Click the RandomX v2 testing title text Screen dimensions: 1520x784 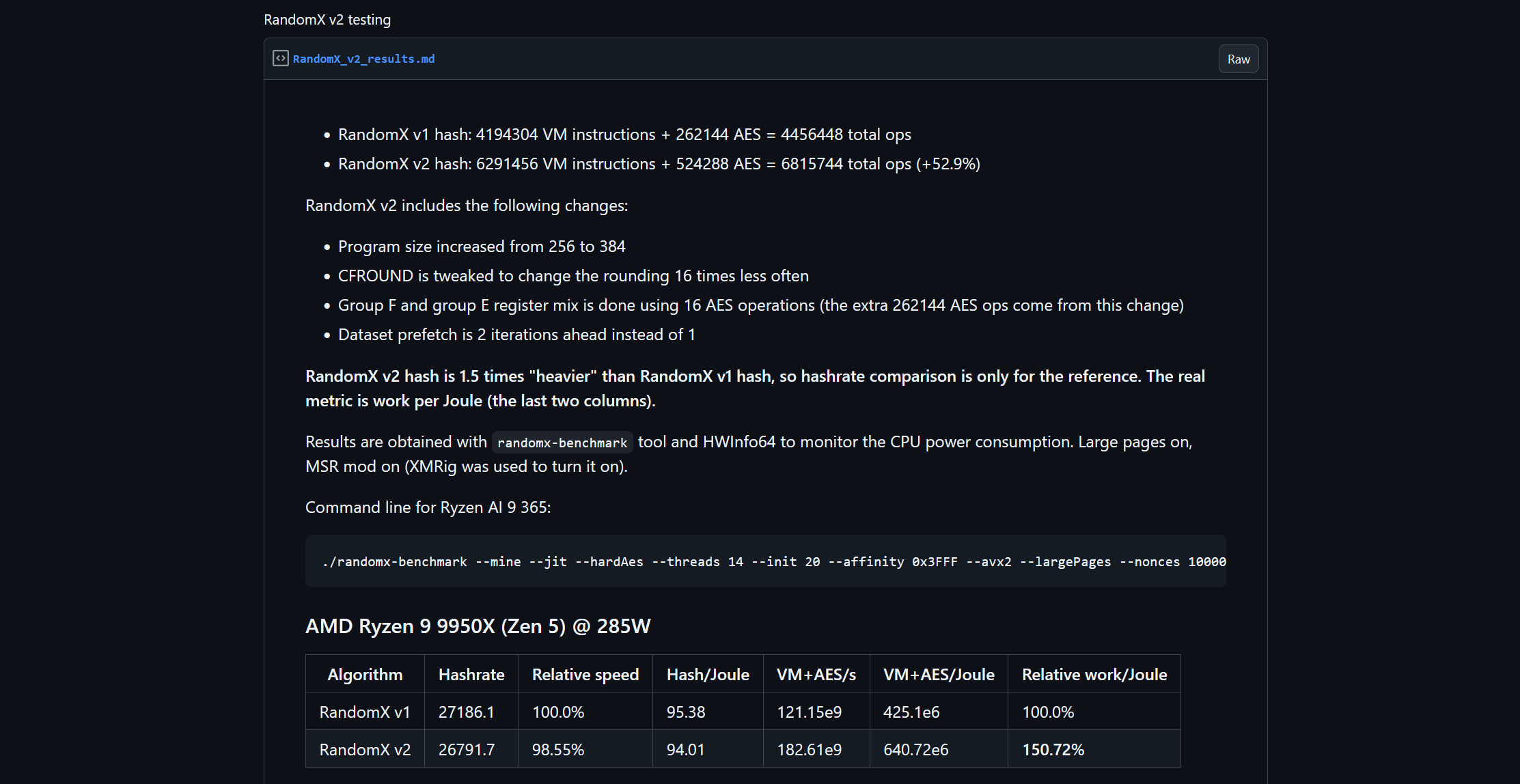pyautogui.click(x=327, y=20)
